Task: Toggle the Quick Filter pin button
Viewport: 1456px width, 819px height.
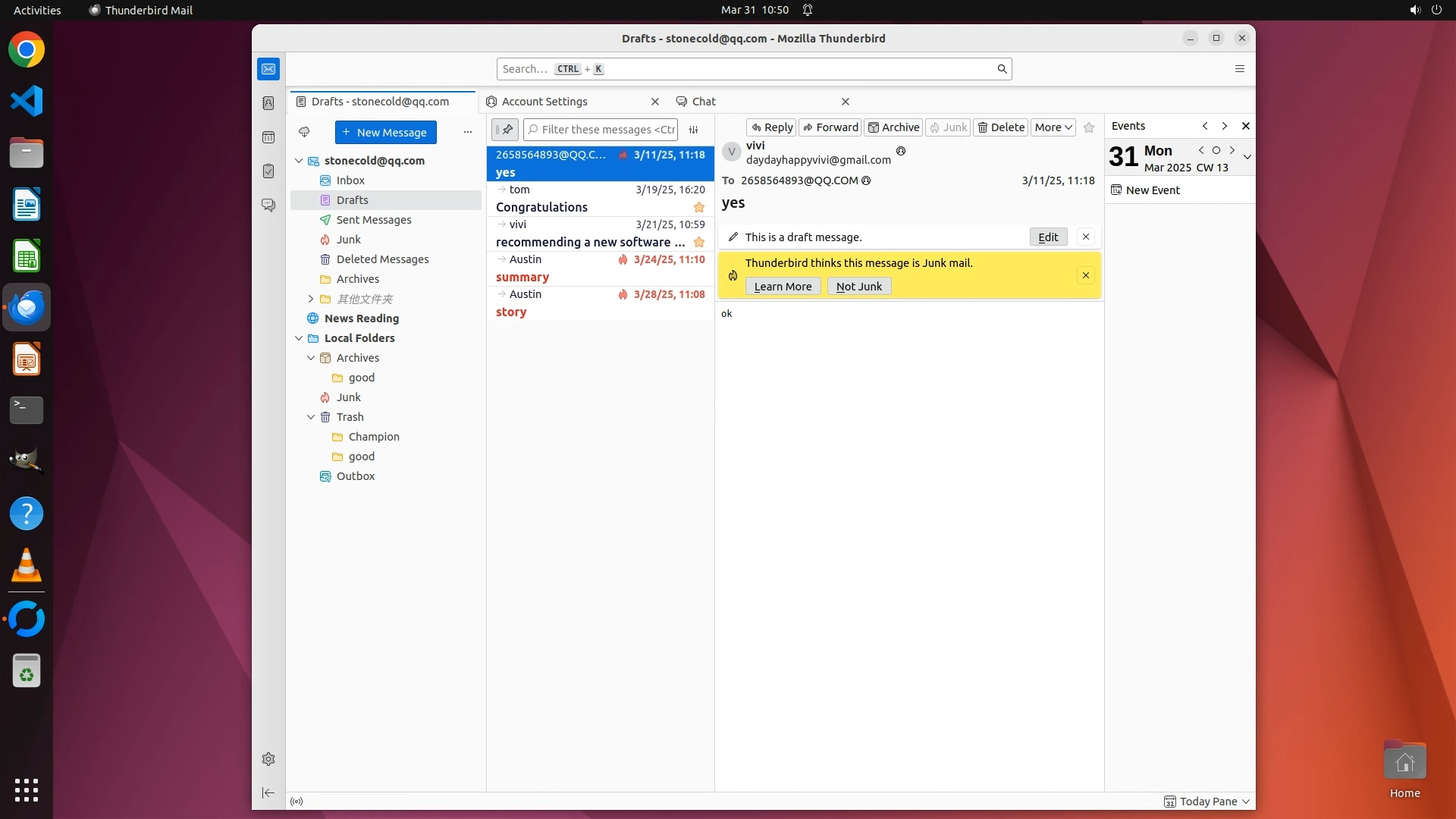Action: point(505,130)
